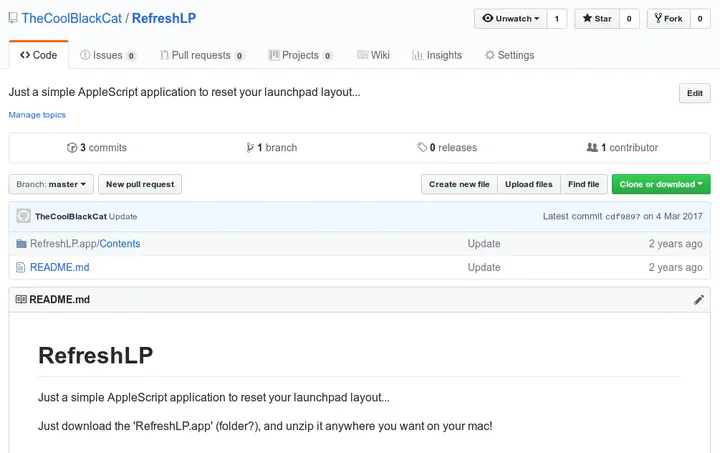This screenshot has width=720, height=453.
Task: Switch to the Issues tab
Action: (x=107, y=55)
